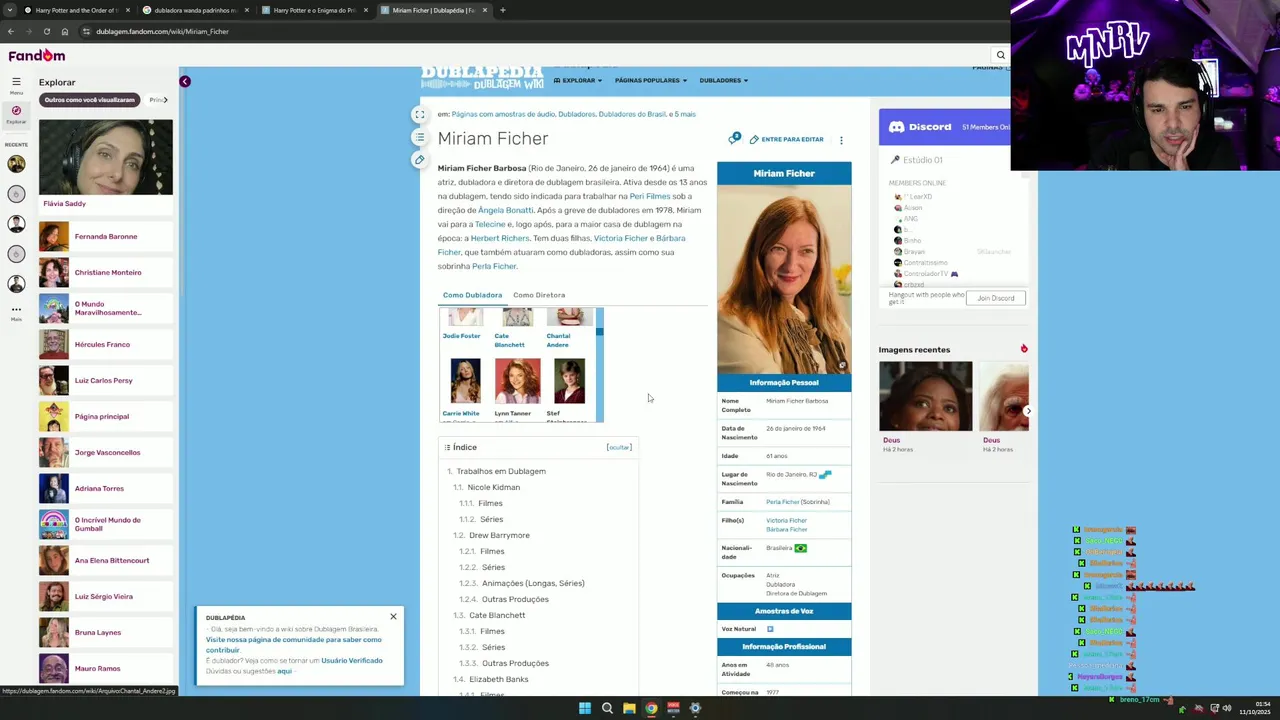Open Fernanda Baronne in the Explorar list
The image size is (1280, 720).
[106, 236]
